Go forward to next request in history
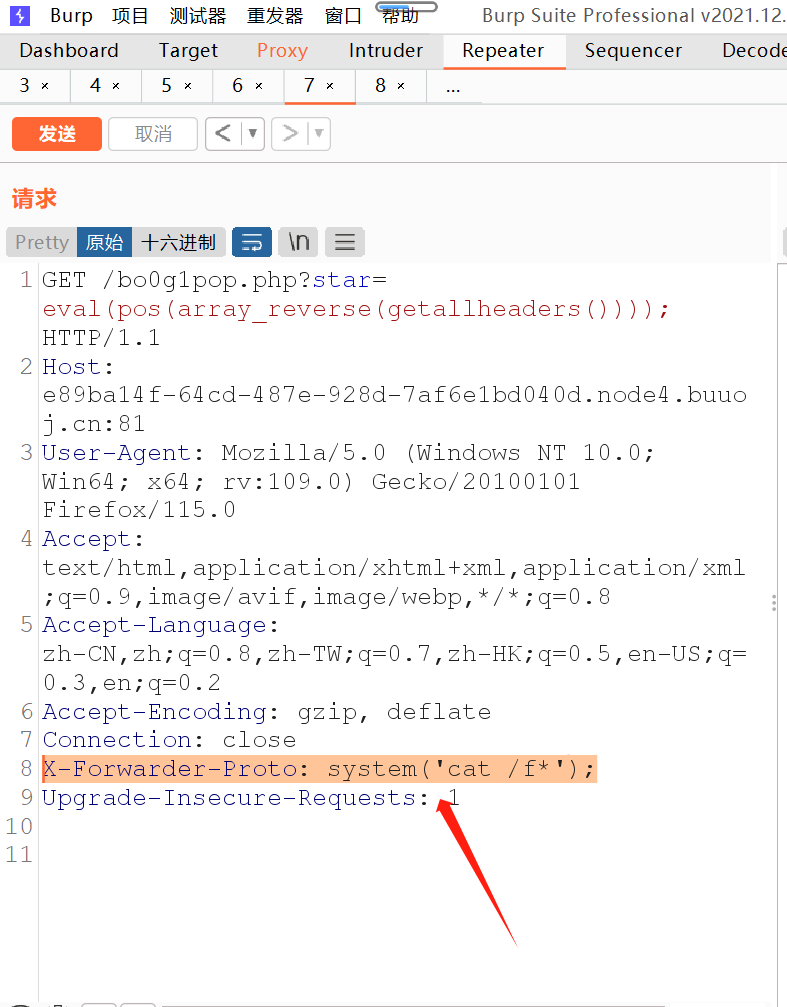 (x=290, y=134)
